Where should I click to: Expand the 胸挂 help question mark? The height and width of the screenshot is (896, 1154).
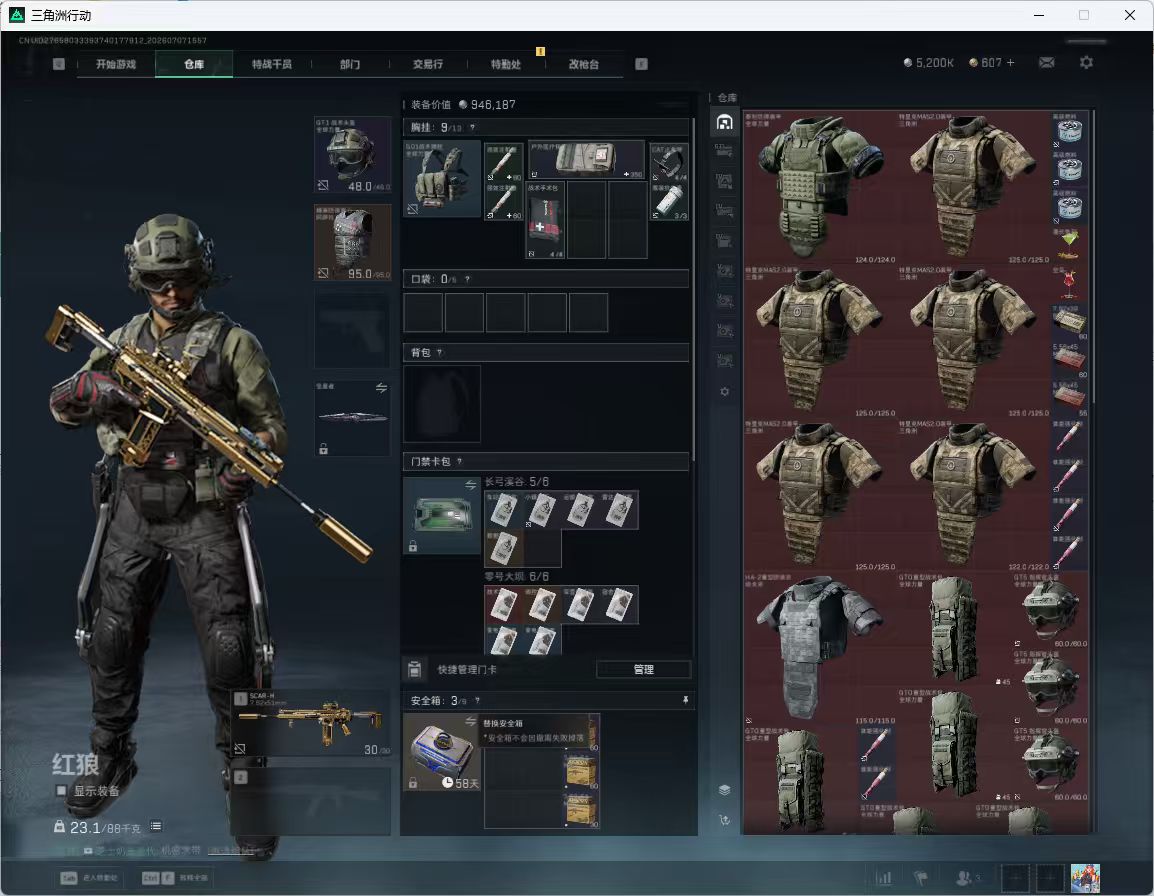[x=472, y=127]
